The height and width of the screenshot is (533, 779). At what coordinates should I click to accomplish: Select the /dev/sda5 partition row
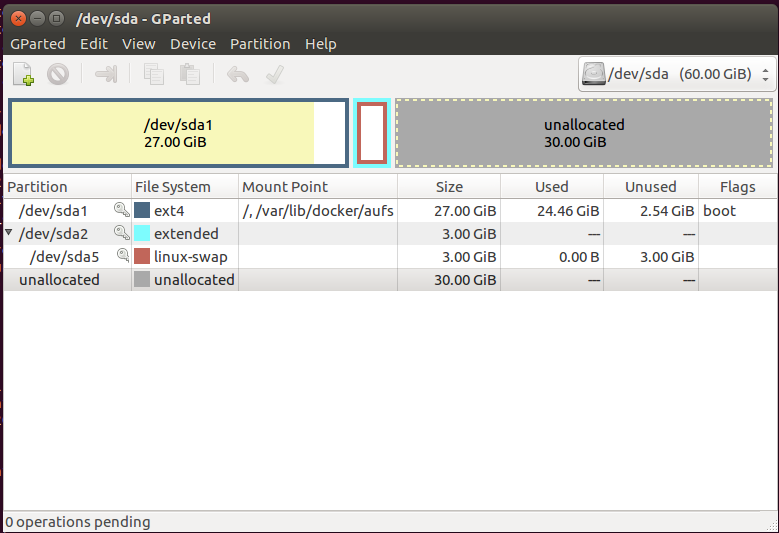click(x=390, y=257)
